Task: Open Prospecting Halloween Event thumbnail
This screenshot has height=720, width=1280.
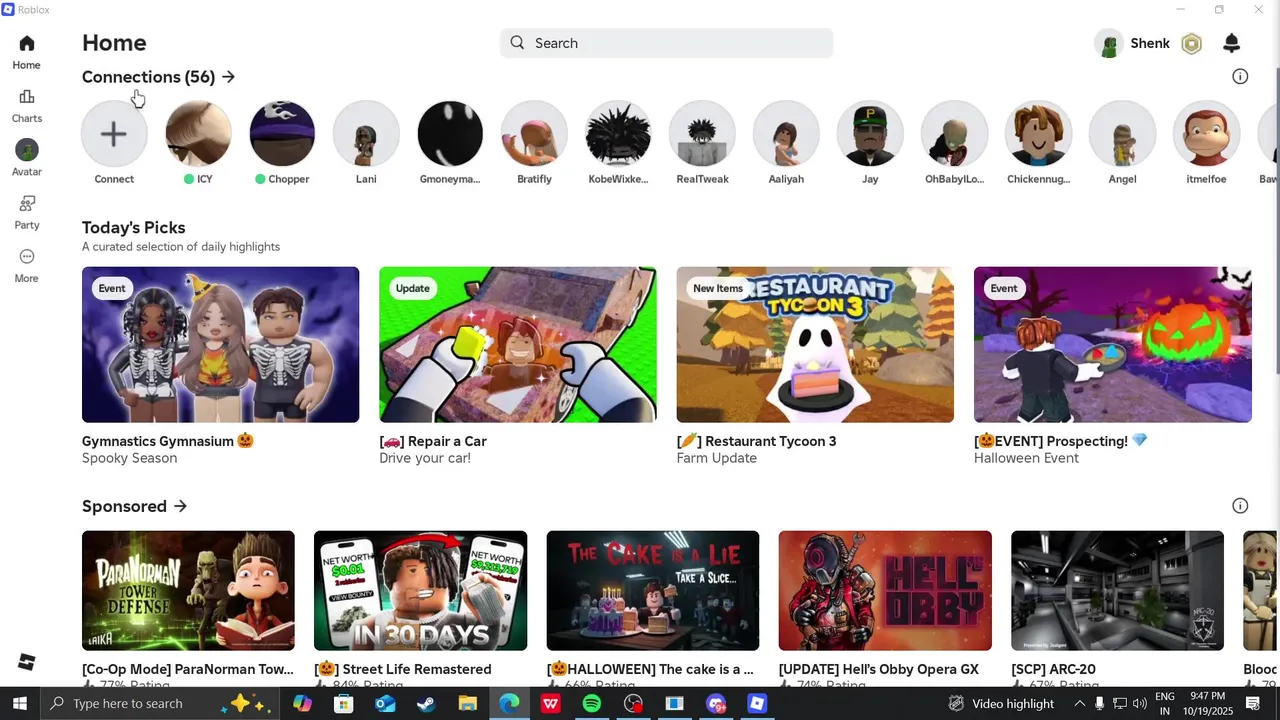Action: tap(1113, 344)
